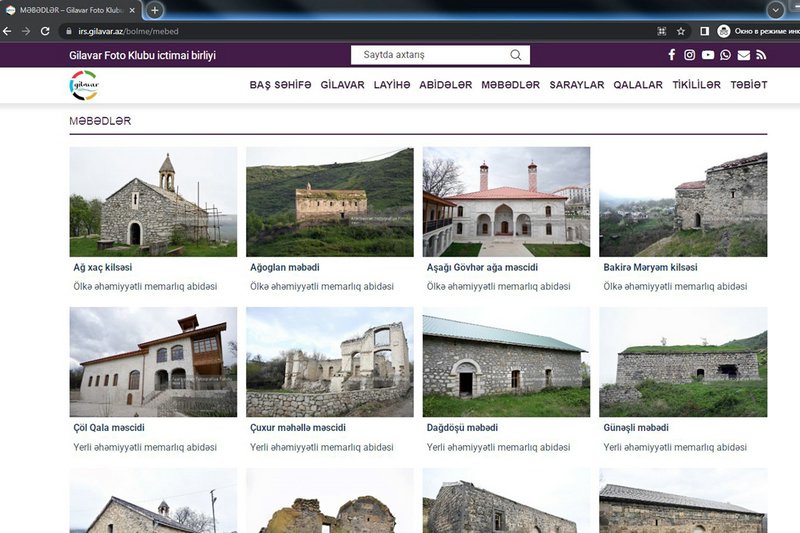Open the Ağ xaç kilsəsi link
The height and width of the screenshot is (533, 800).
[101, 268]
